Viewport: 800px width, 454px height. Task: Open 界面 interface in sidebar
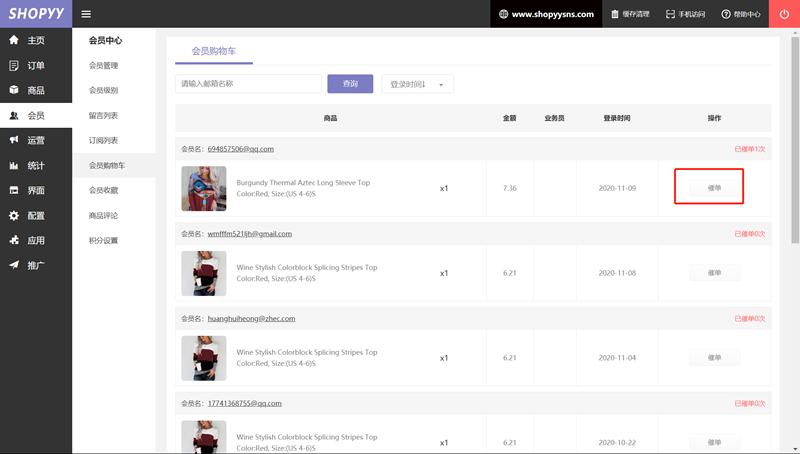click(x=36, y=190)
